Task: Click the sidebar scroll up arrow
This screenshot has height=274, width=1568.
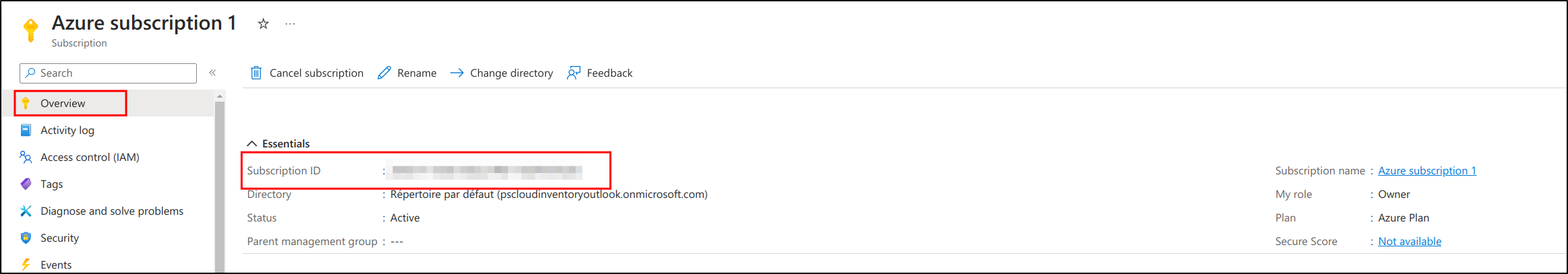Action: point(220,97)
